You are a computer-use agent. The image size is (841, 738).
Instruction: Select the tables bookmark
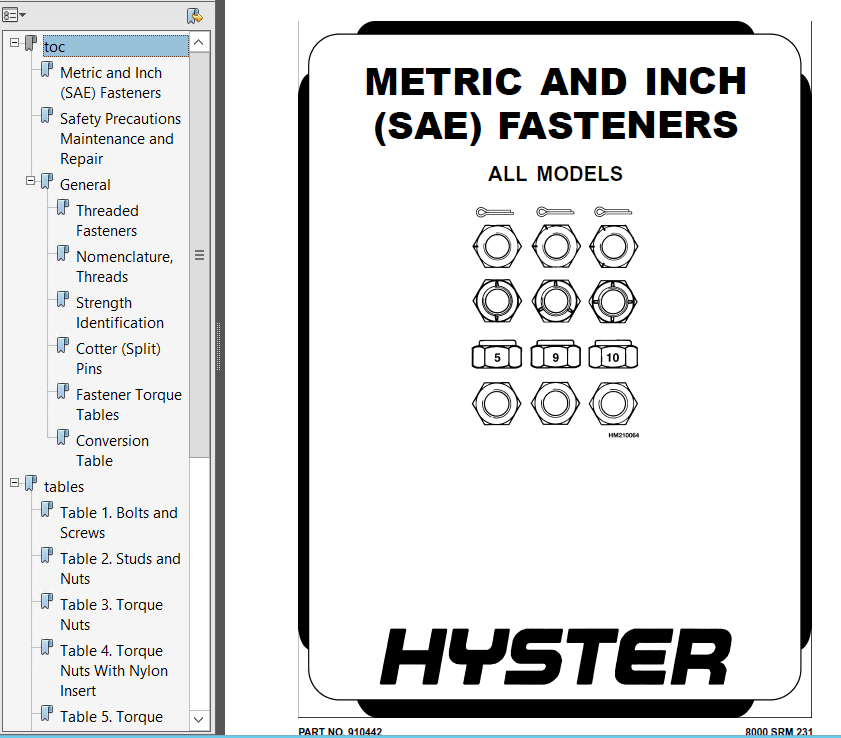[64, 486]
